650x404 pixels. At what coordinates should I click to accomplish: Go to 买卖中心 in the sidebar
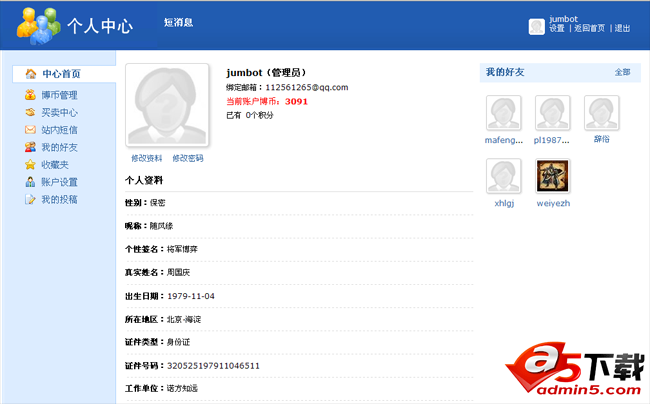59,112
